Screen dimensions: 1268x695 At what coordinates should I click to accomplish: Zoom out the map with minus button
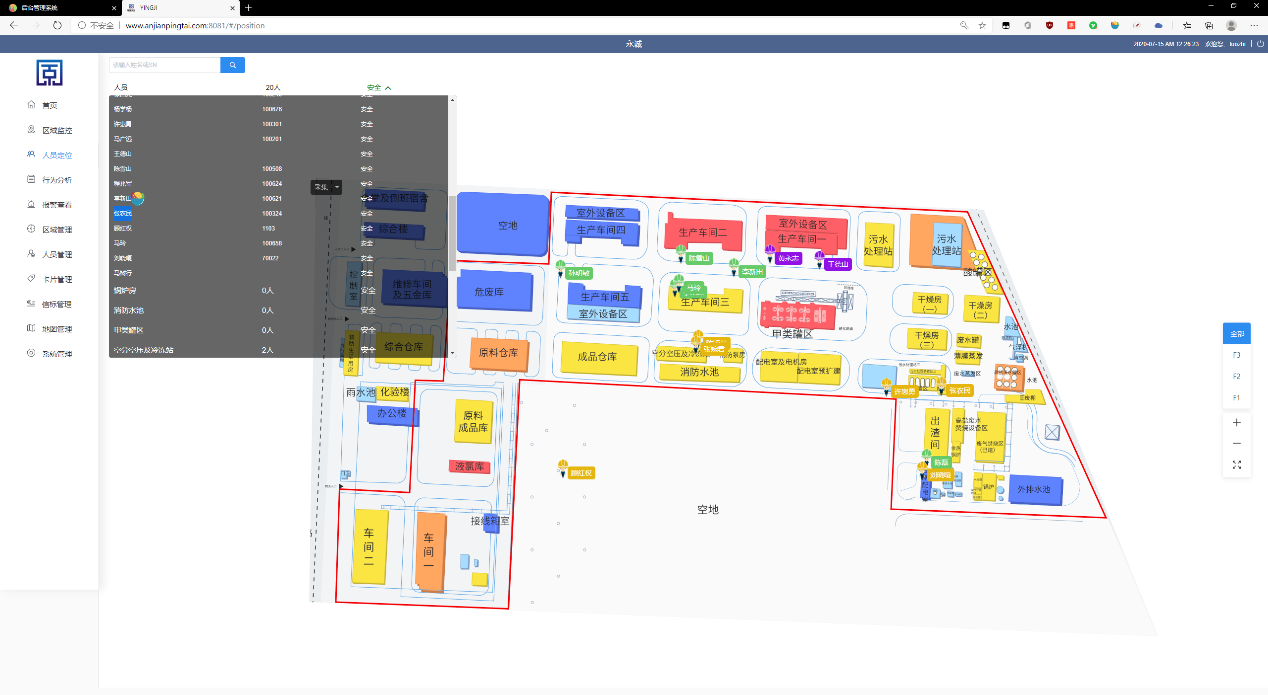click(x=1237, y=443)
